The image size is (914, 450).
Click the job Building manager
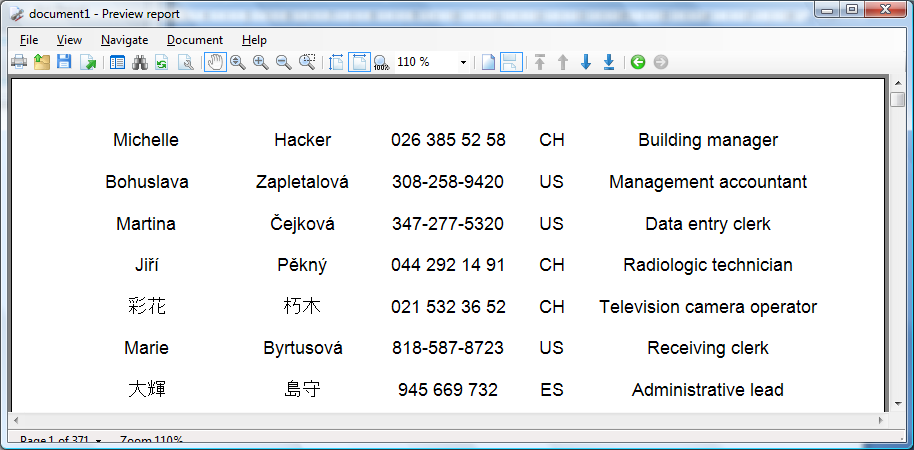pos(708,140)
